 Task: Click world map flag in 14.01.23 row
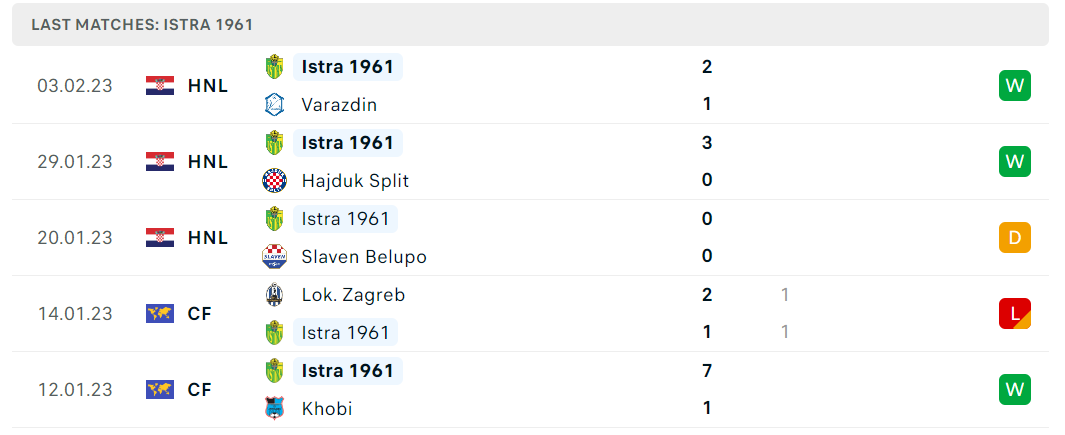160,313
